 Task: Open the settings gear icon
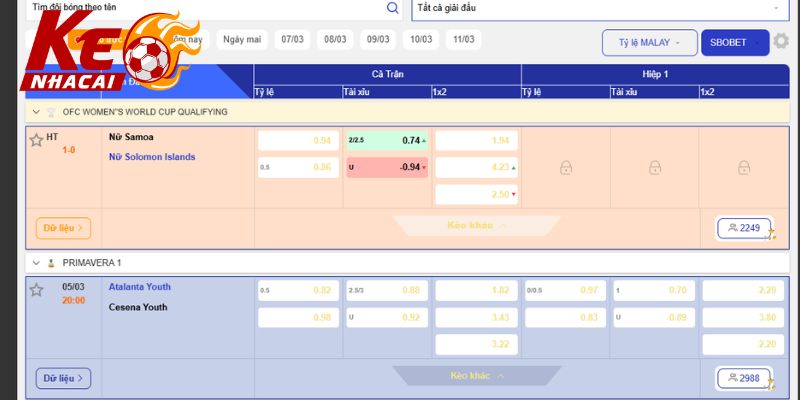pos(781,43)
